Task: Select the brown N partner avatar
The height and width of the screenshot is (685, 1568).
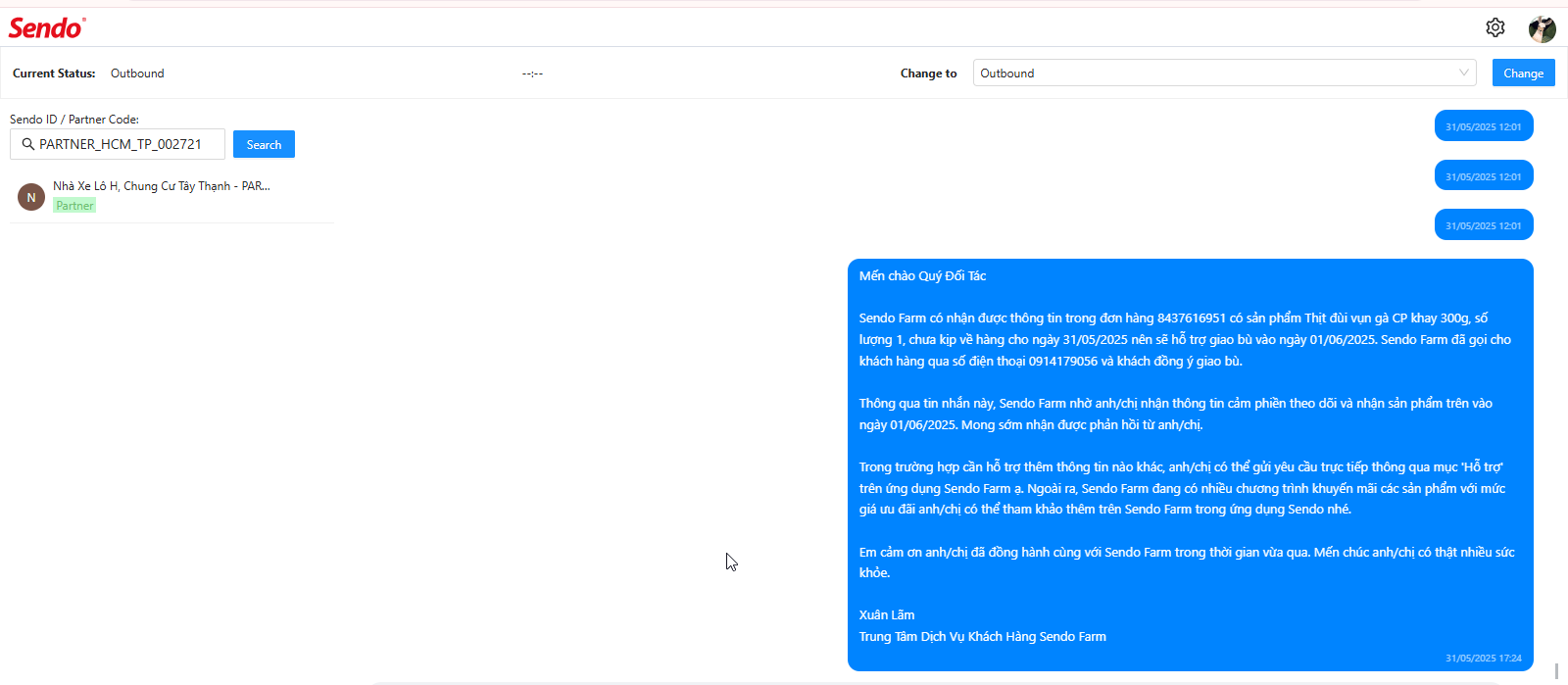Action: pyautogui.click(x=31, y=197)
